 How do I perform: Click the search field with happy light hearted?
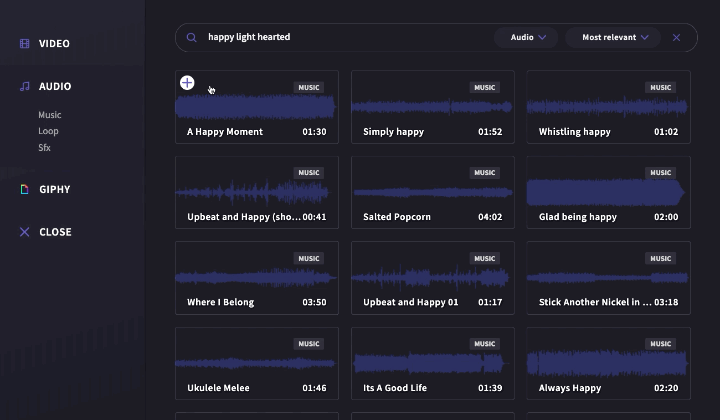340,38
